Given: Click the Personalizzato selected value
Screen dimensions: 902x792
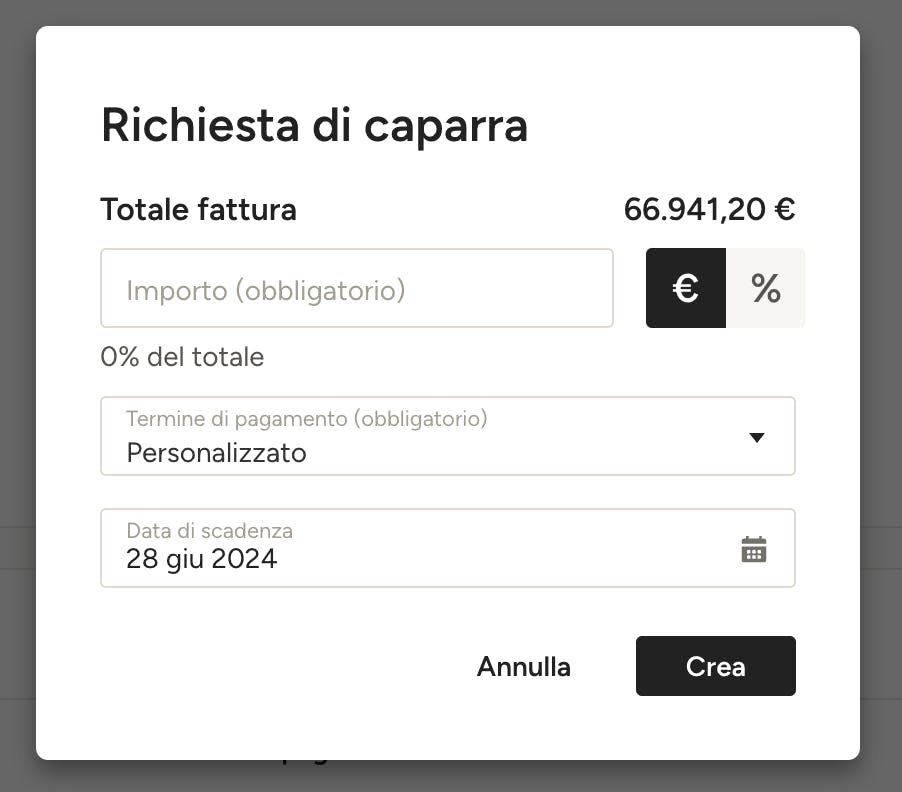Looking at the screenshot, I should 216,453.
